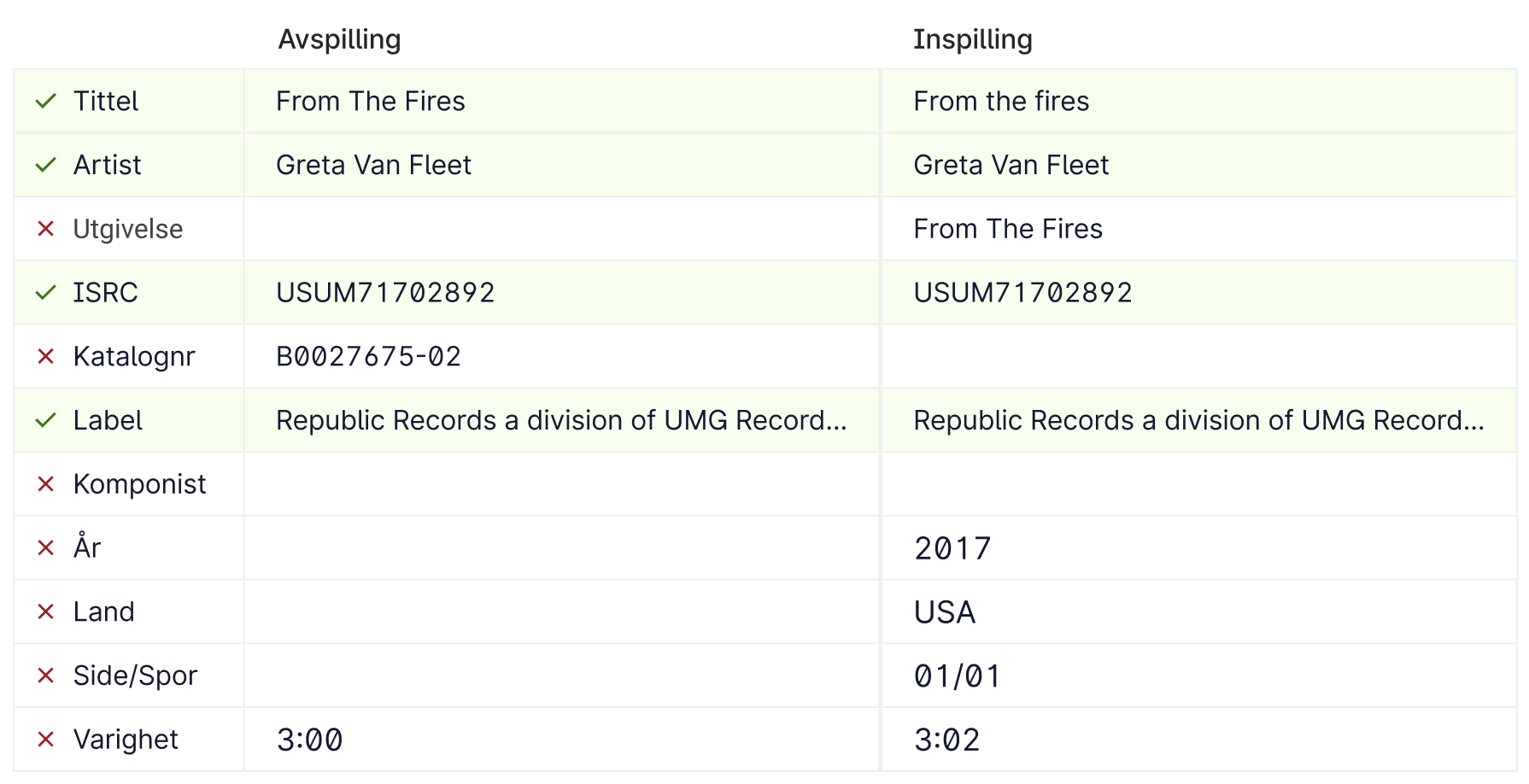The image size is (1529, 784).
Task: Click the green checkmark beside Tittel
Action: tap(46, 101)
